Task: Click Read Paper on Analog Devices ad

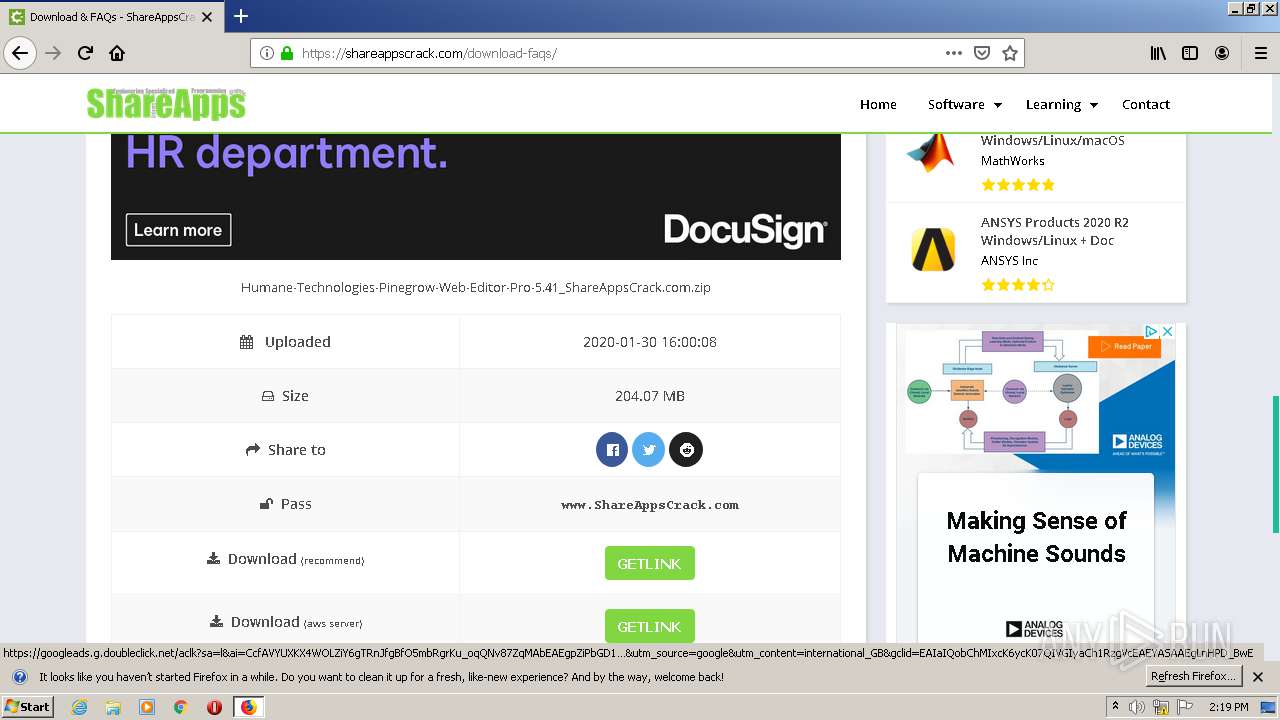Action: (1124, 347)
